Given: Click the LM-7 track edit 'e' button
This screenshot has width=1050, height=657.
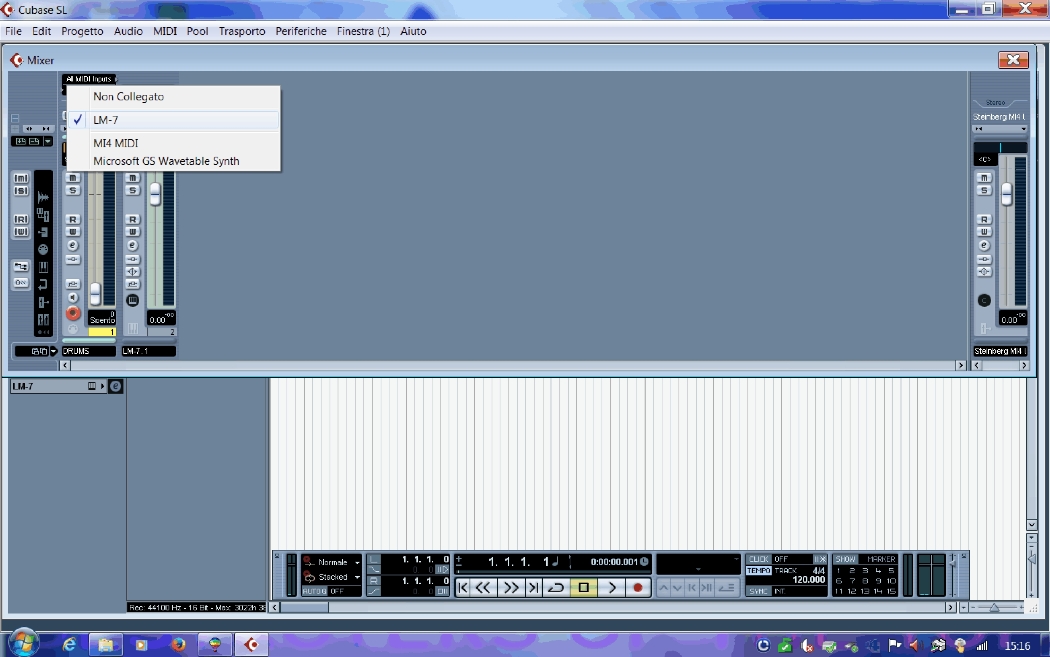Looking at the screenshot, I should click(x=115, y=386).
